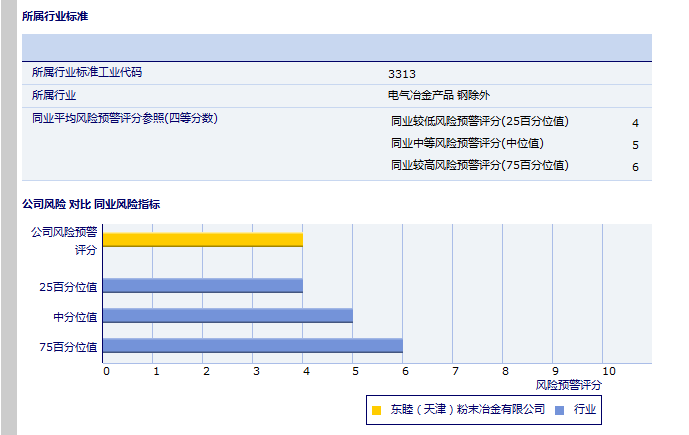Click the 公司风险预警评分 y-axis label
Screen dimensions: 689x435
pyautogui.click(x=64, y=240)
